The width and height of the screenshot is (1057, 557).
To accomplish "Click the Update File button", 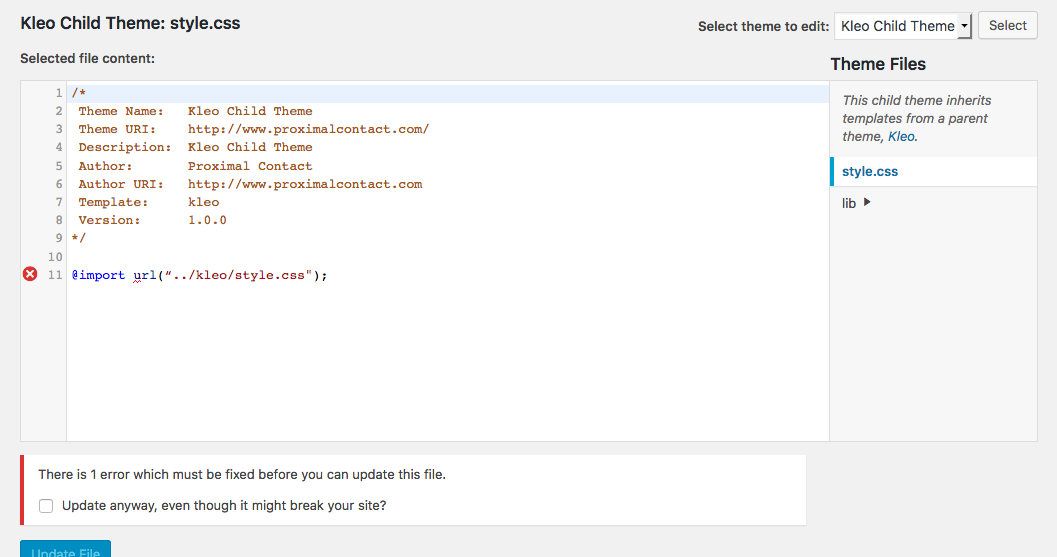I will pyautogui.click(x=65, y=549).
